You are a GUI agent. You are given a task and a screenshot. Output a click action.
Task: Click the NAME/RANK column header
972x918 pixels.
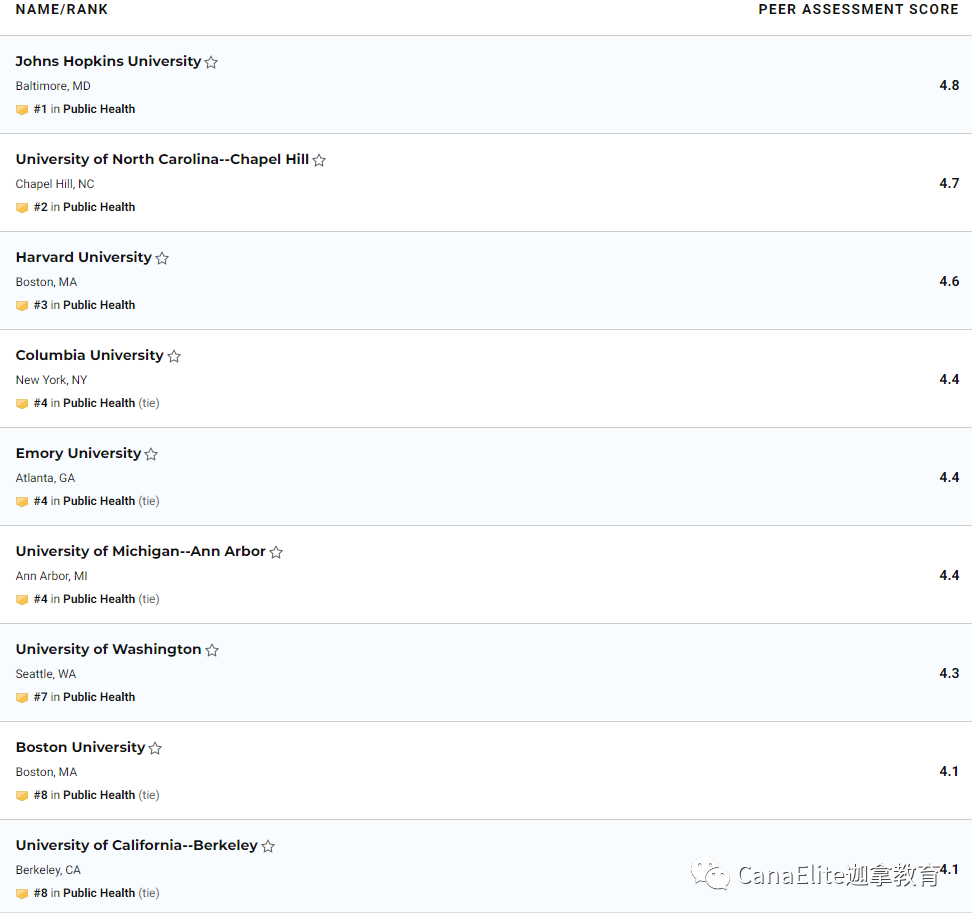[x=61, y=9]
